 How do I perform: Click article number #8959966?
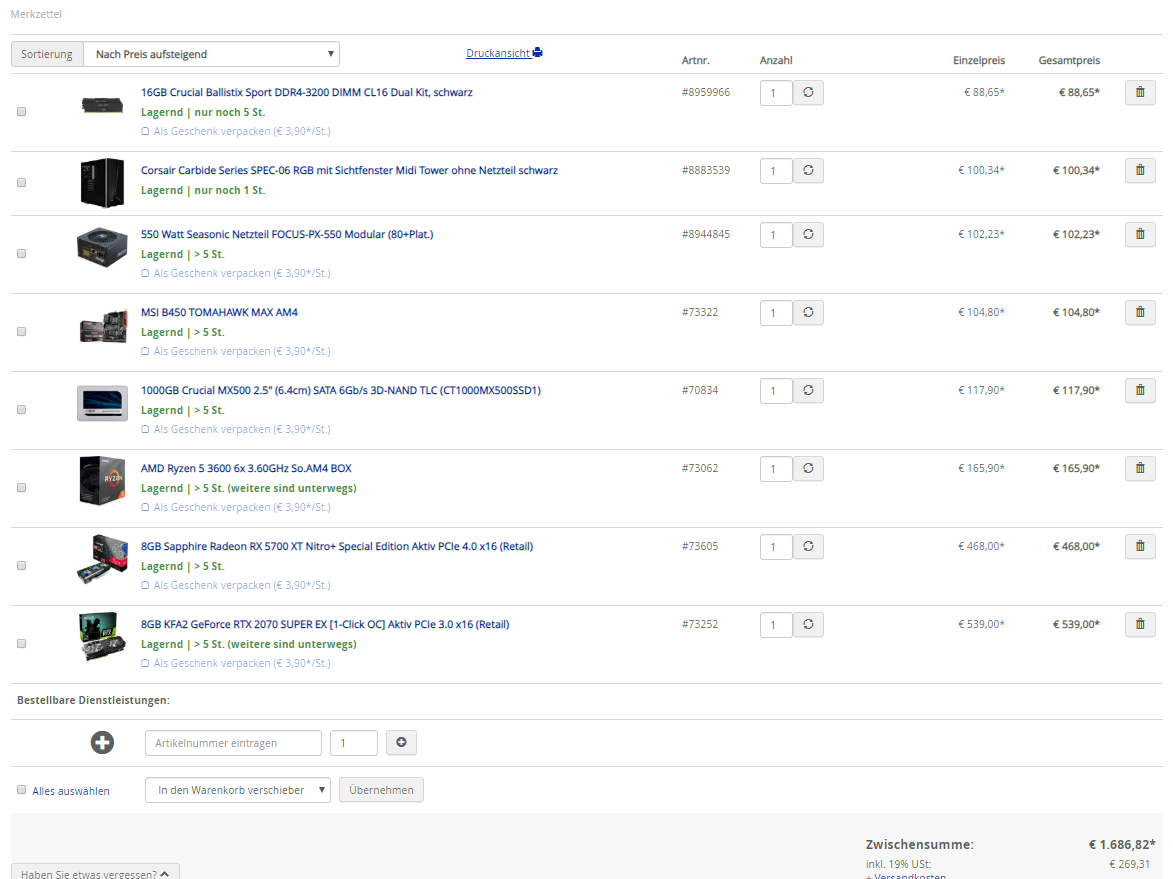[x=705, y=92]
